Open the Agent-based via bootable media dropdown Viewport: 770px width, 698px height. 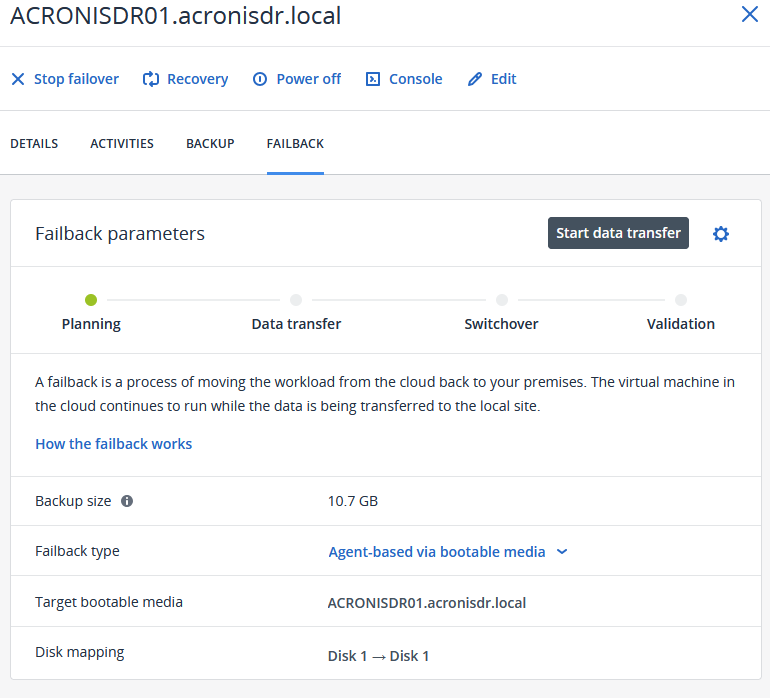tap(448, 552)
